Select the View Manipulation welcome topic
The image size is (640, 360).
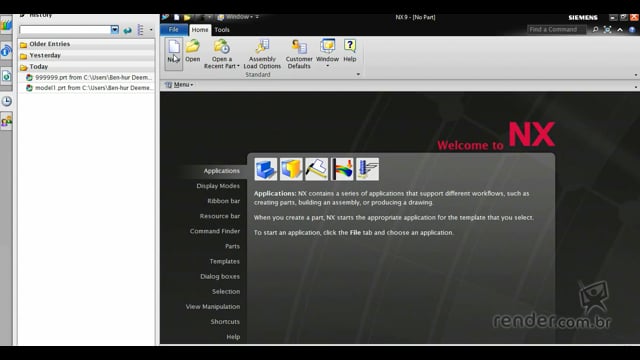[213, 307]
